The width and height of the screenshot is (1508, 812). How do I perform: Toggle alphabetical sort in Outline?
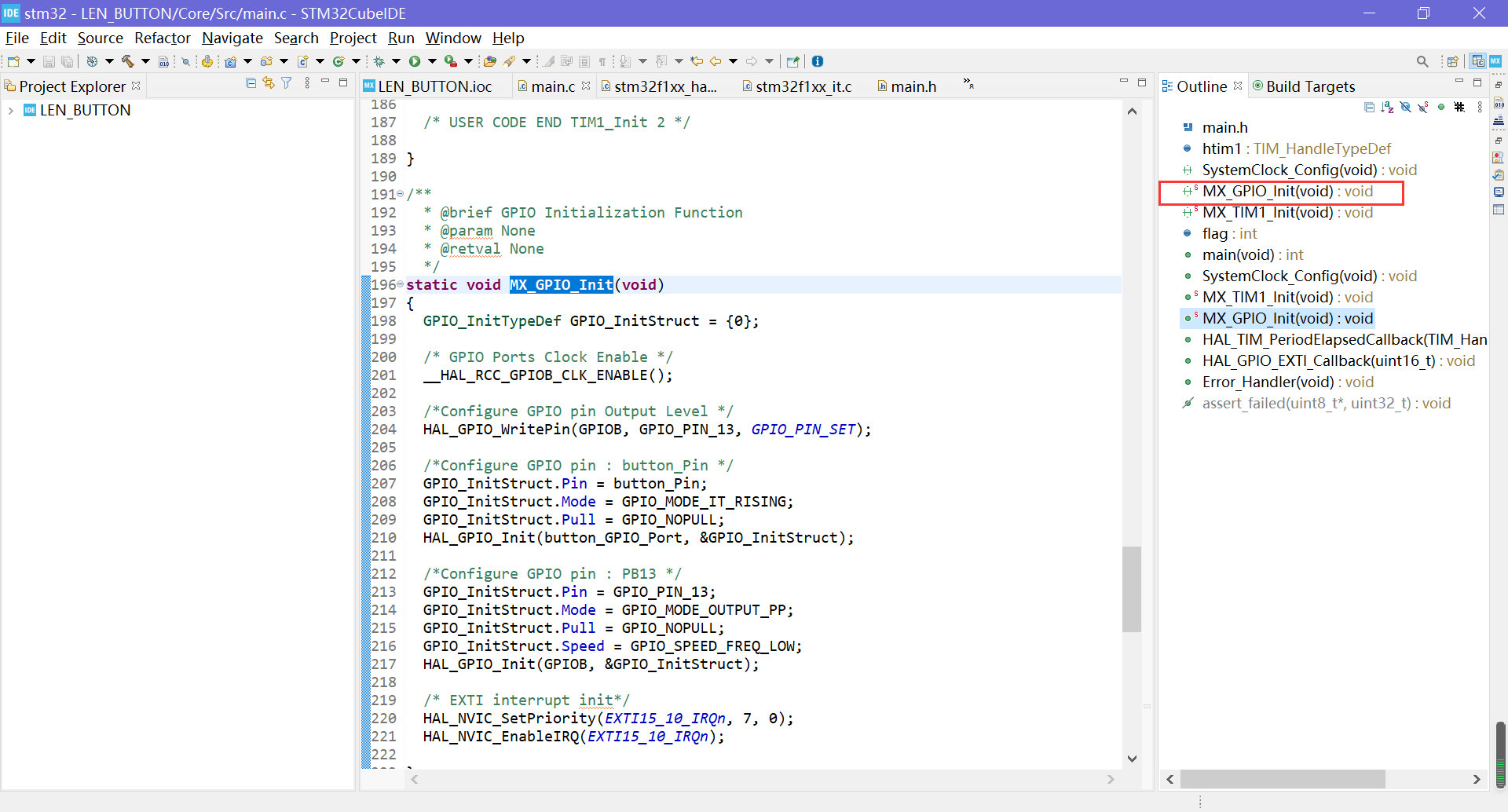pos(1387,107)
